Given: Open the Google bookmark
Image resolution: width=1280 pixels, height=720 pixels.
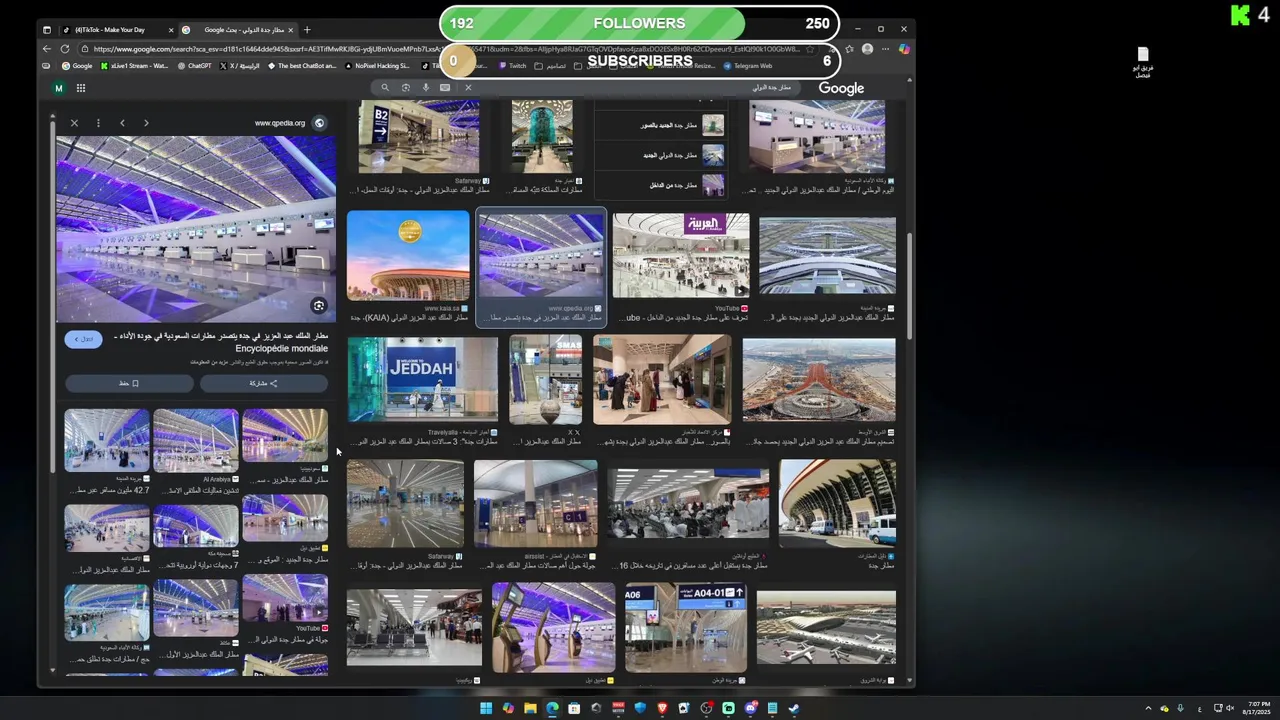Looking at the screenshot, I should pyautogui.click(x=77, y=66).
